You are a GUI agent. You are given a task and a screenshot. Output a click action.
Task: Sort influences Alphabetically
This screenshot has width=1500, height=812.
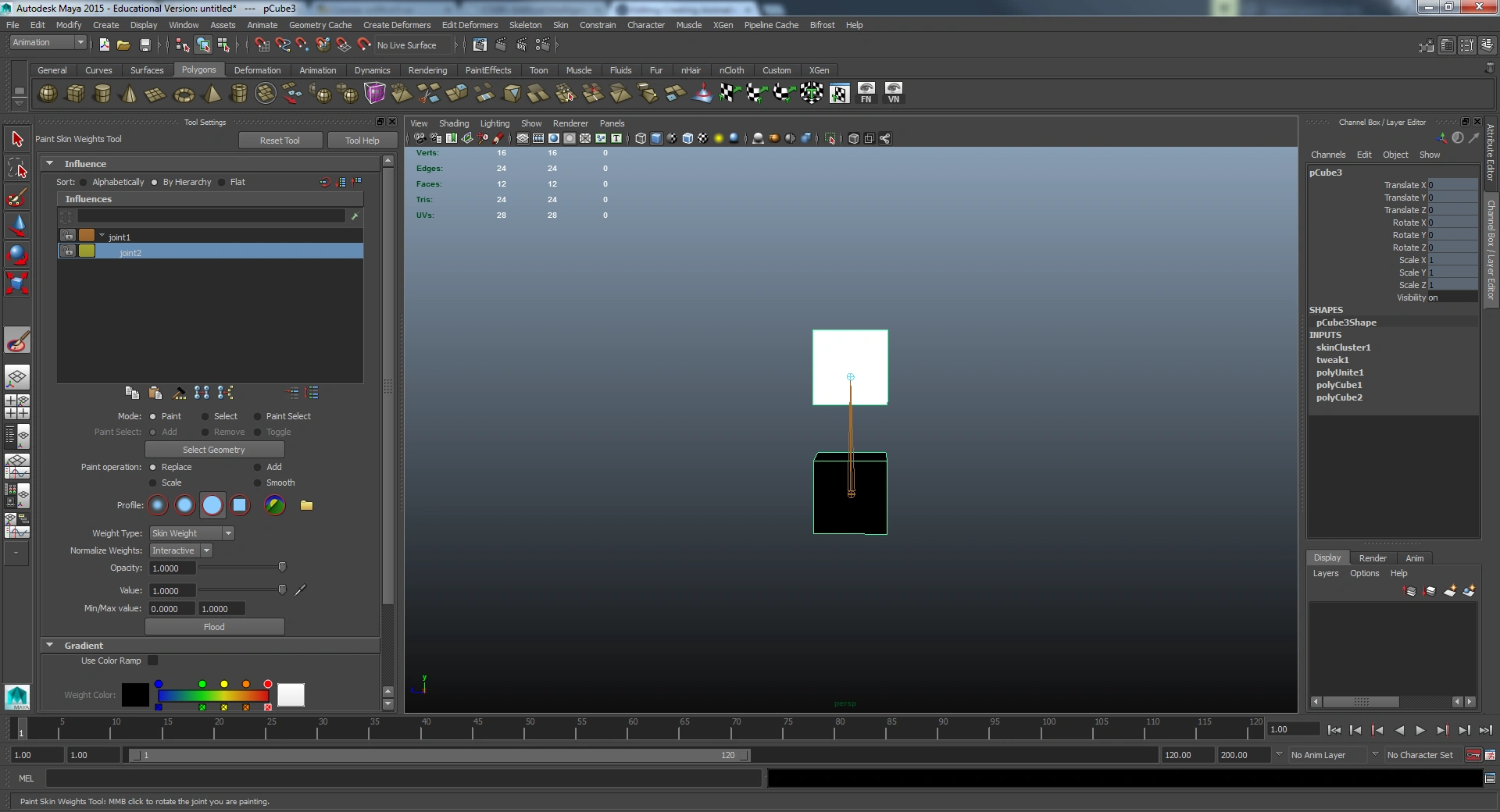tap(84, 182)
